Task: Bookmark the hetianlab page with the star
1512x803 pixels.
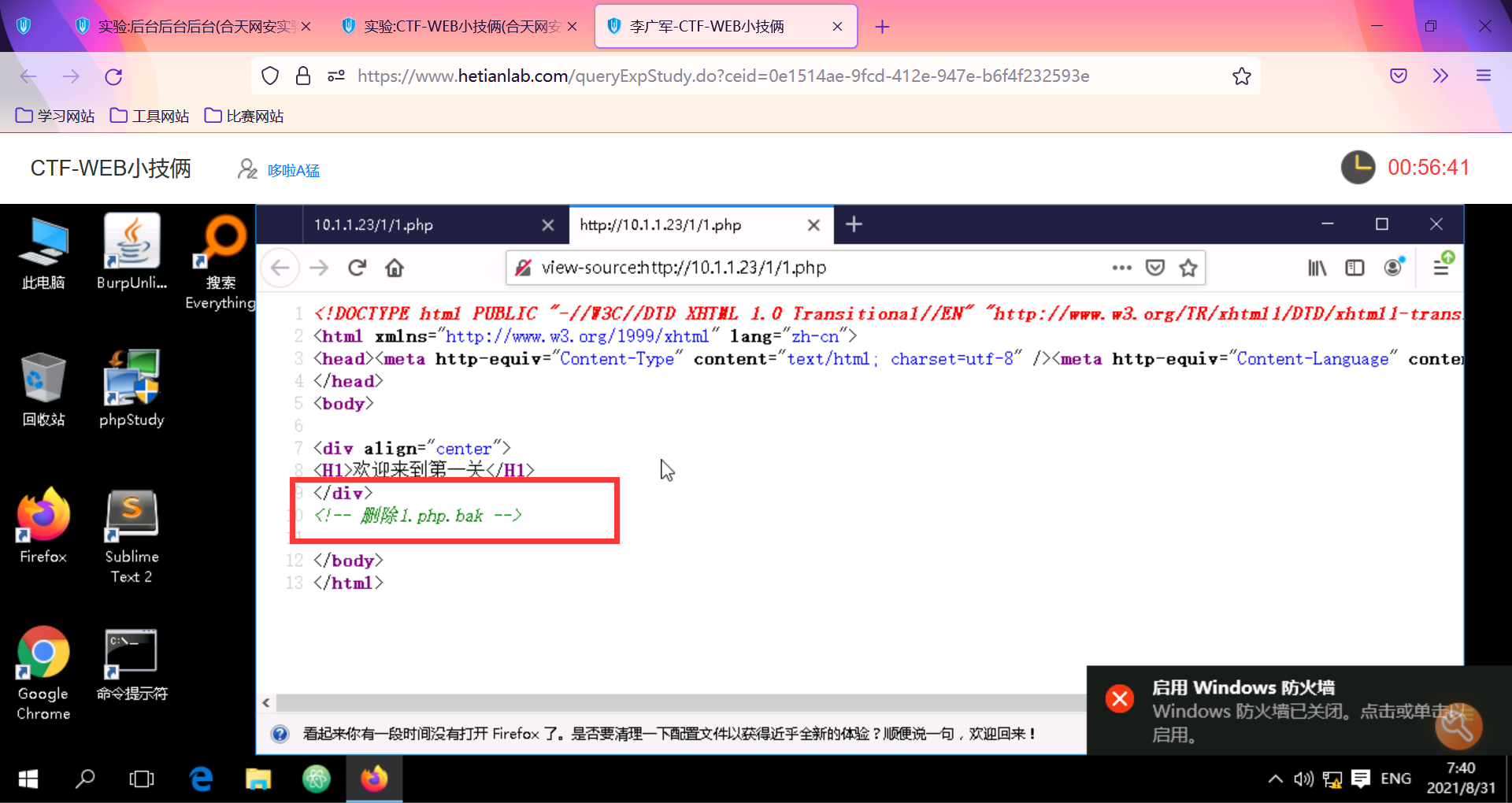Action: 1242,76
